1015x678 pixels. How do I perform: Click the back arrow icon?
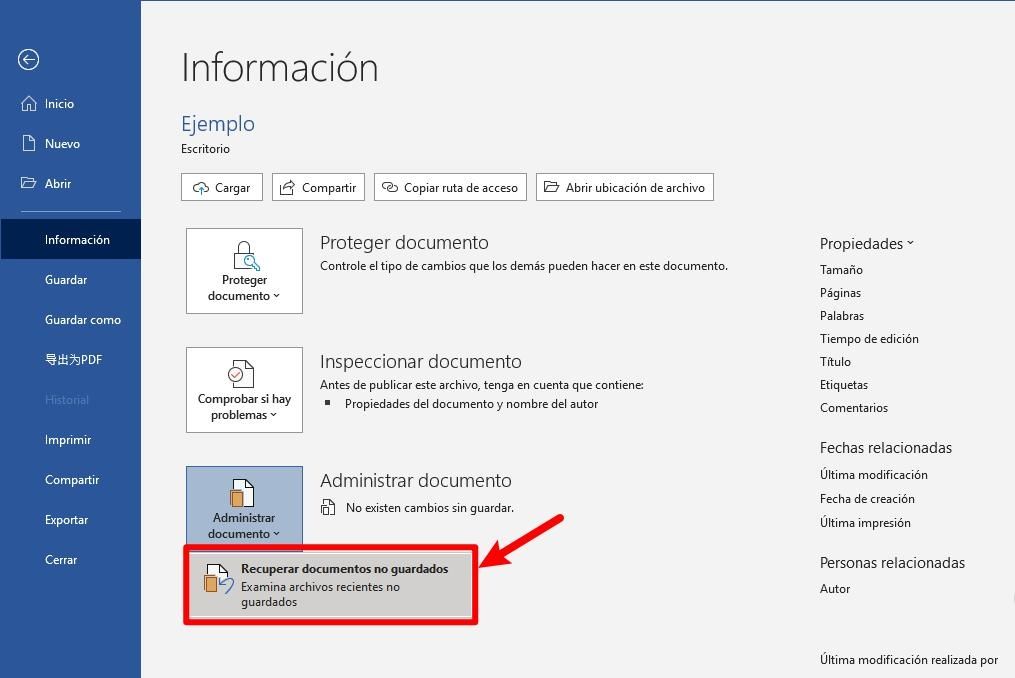[x=28, y=60]
